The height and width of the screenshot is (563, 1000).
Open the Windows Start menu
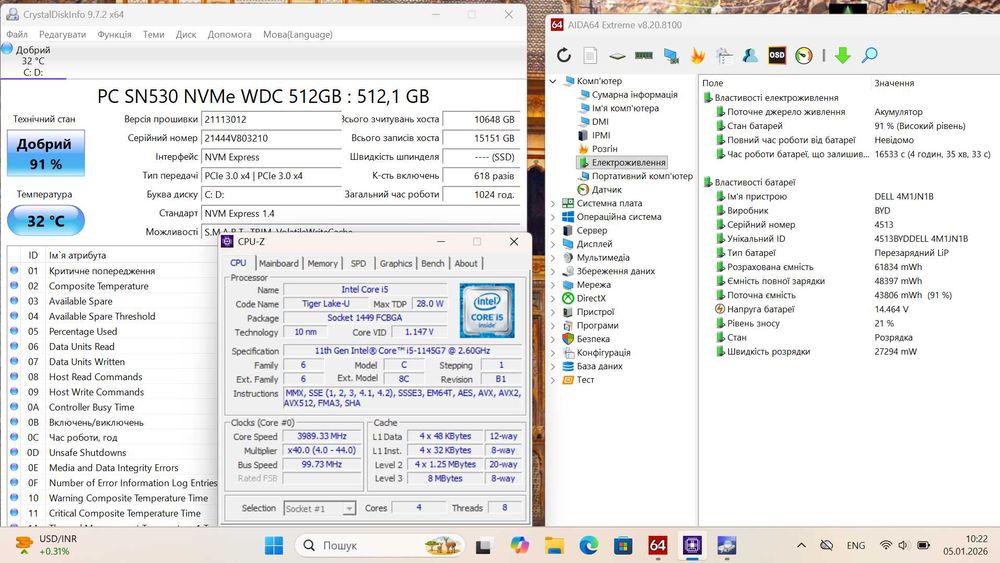tap(274, 545)
